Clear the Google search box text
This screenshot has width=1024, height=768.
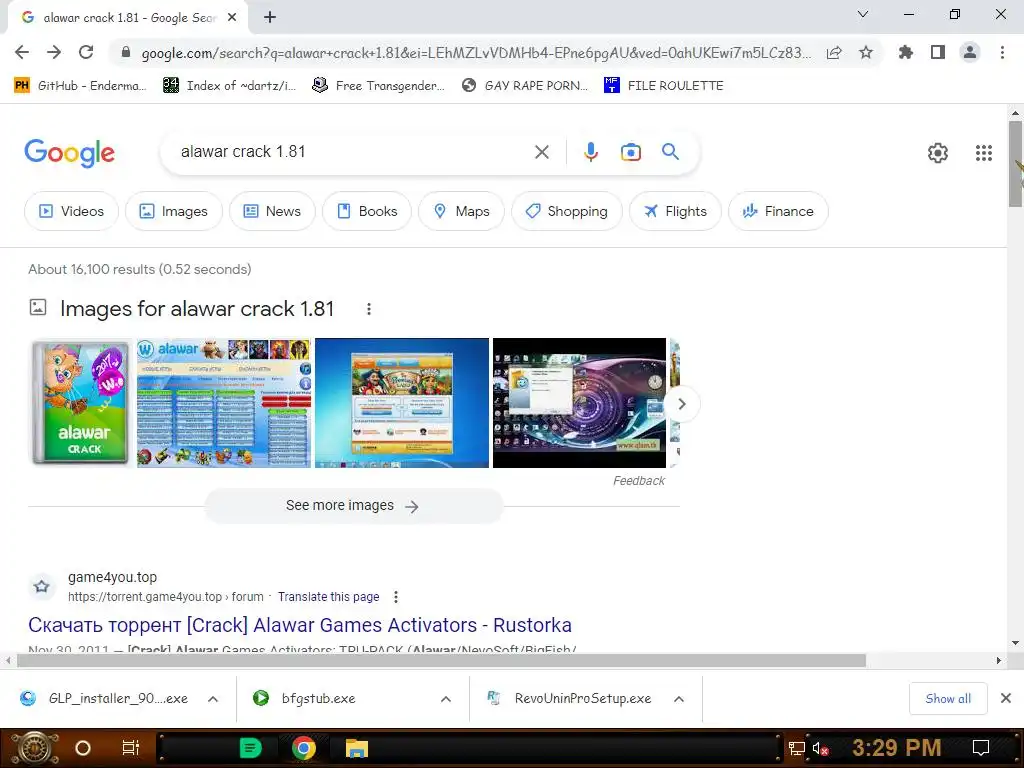pyautogui.click(x=541, y=152)
